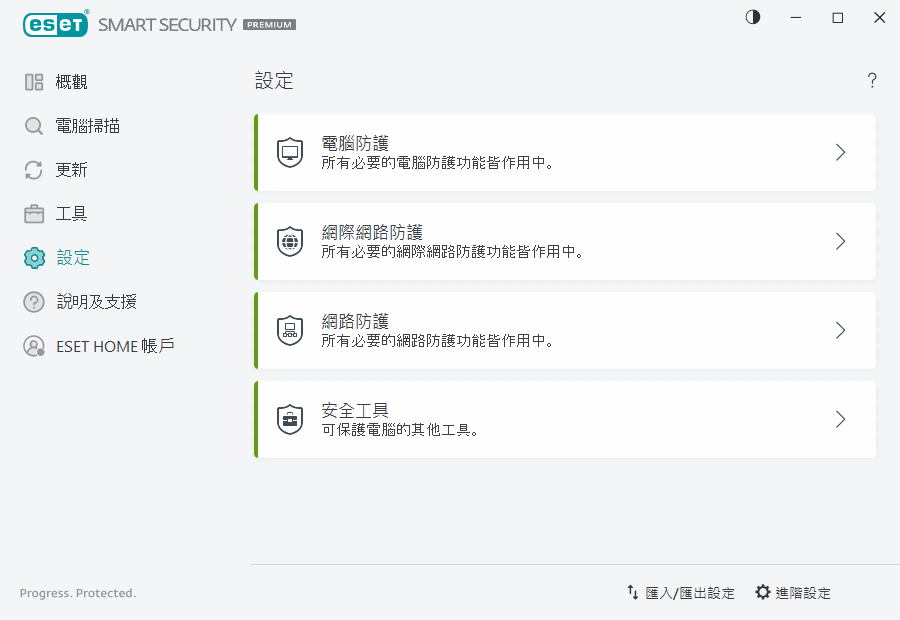Viewport: 900px width, 620px height.
Task: Toggle dark mode with the contrast icon
Action: pos(752,17)
